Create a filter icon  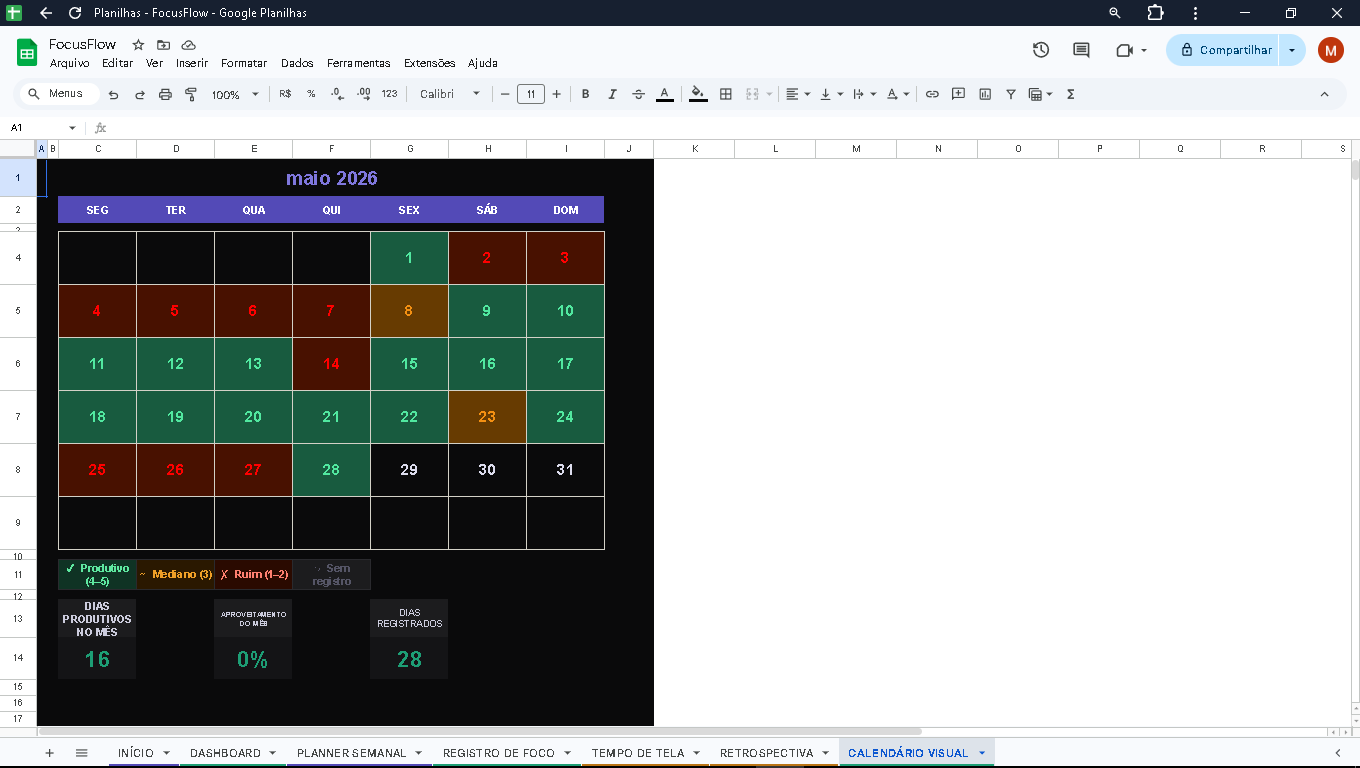(1011, 94)
